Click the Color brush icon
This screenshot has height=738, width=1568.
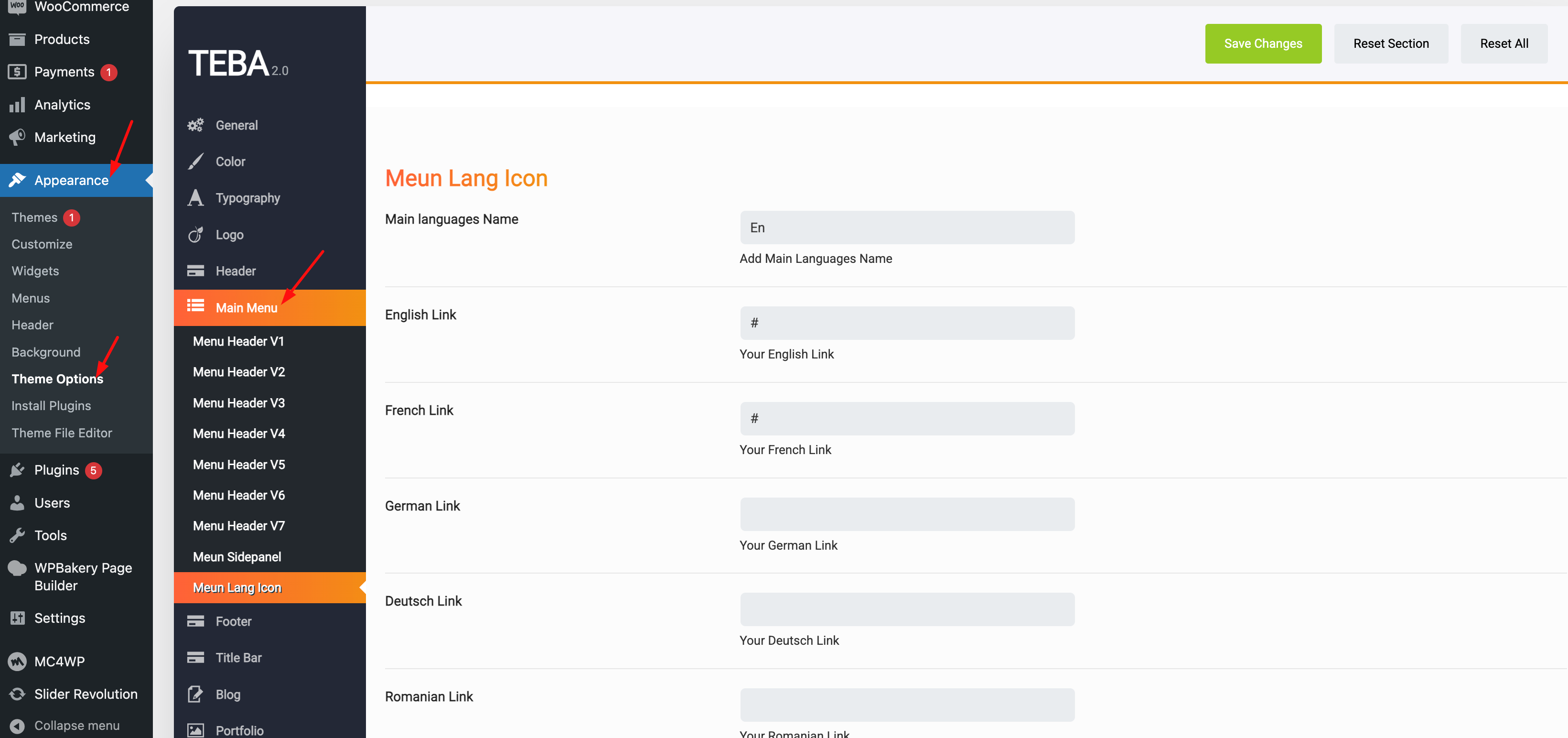pos(195,162)
